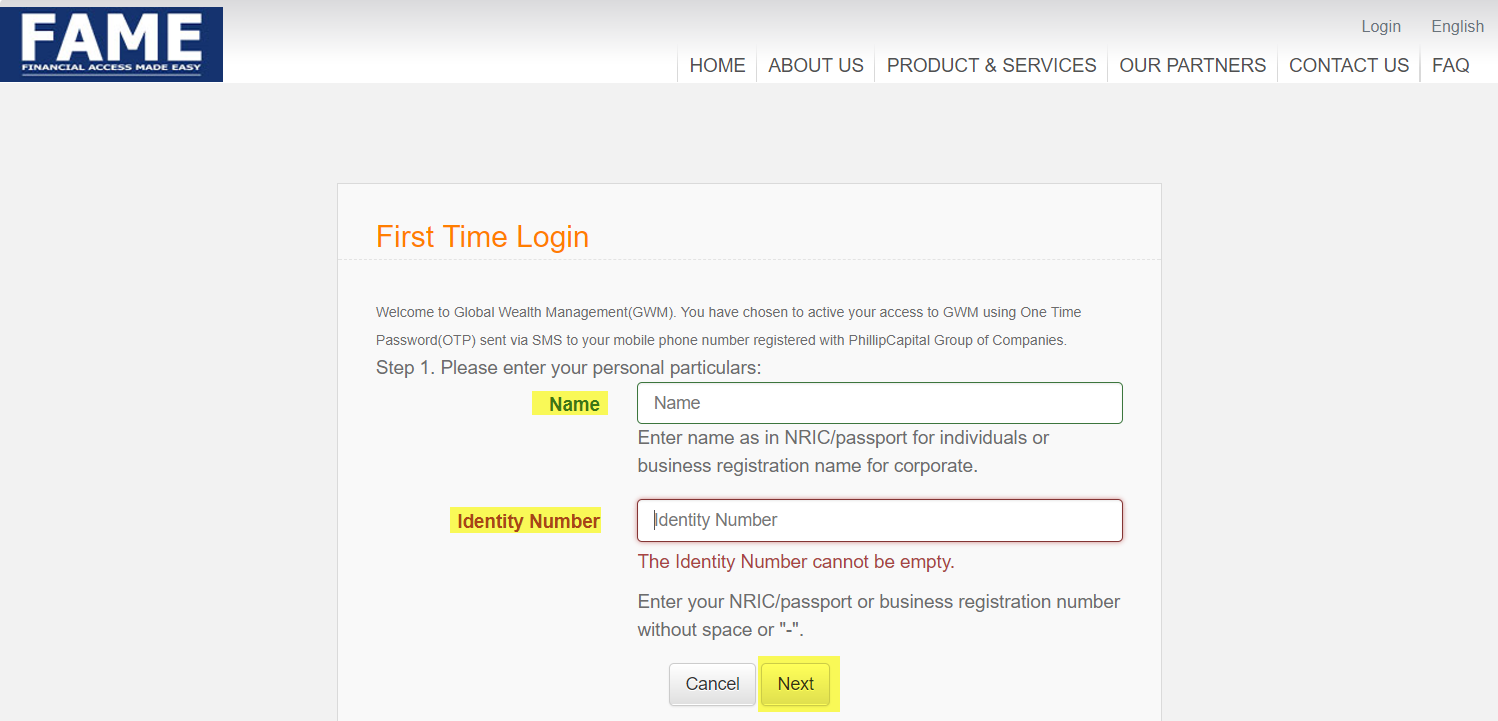Click the First Time Login heading
This screenshot has height=721, width=1498.
pyautogui.click(x=482, y=237)
